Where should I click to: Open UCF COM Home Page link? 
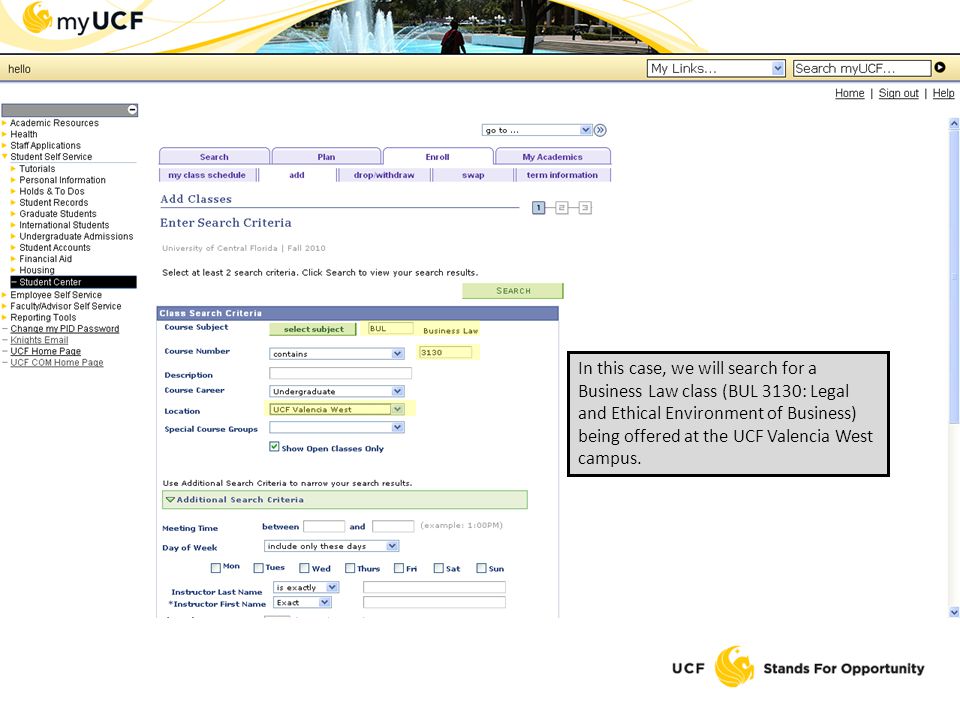point(56,362)
